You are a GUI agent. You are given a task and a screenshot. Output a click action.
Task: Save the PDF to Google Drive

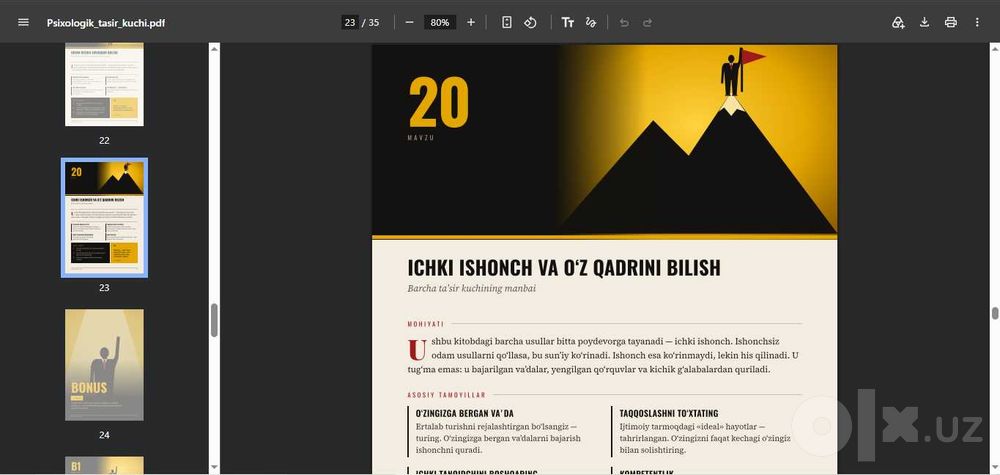click(x=898, y=22)
